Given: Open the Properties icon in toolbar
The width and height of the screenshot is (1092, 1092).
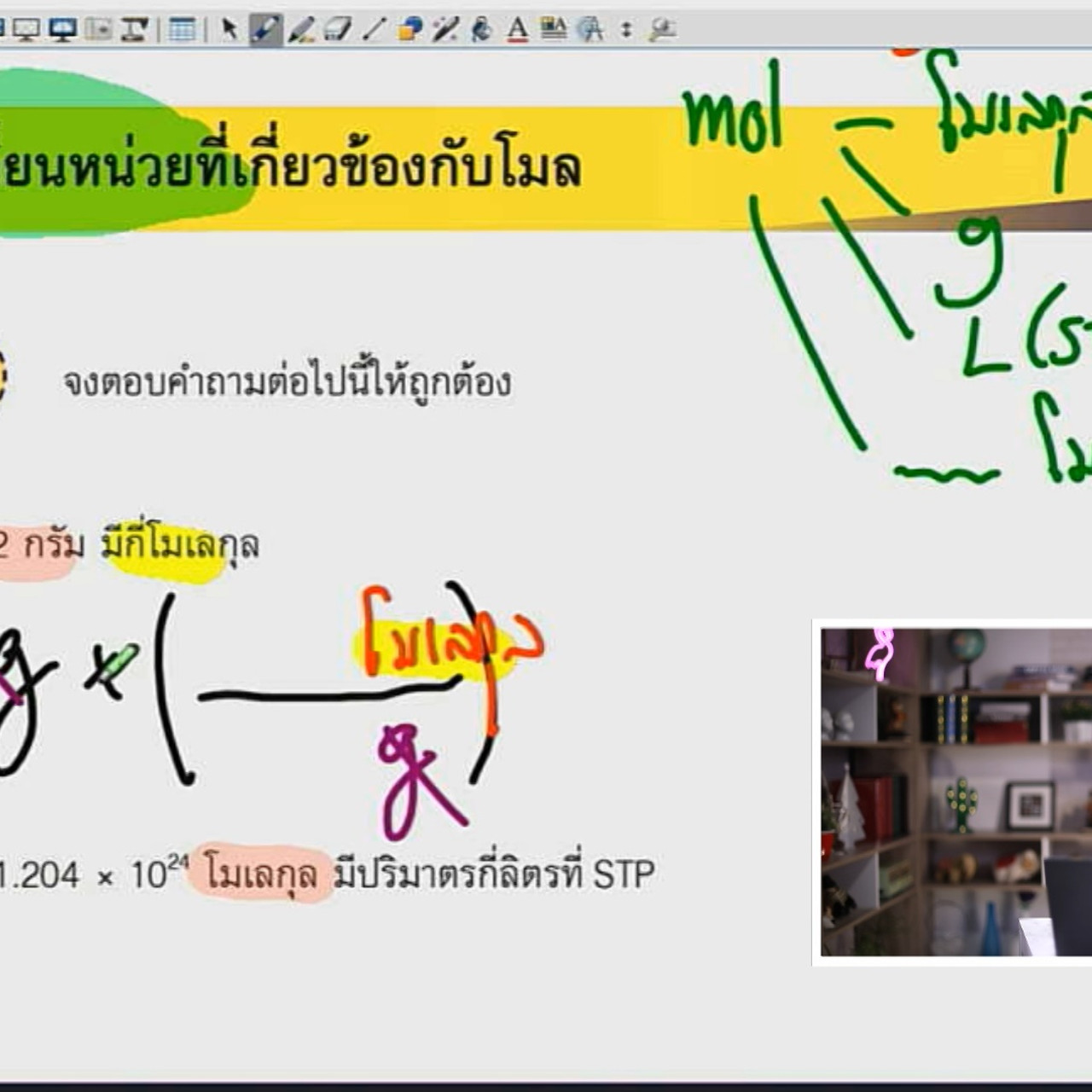Looking at the screenshot, I should tap(553, 30).
